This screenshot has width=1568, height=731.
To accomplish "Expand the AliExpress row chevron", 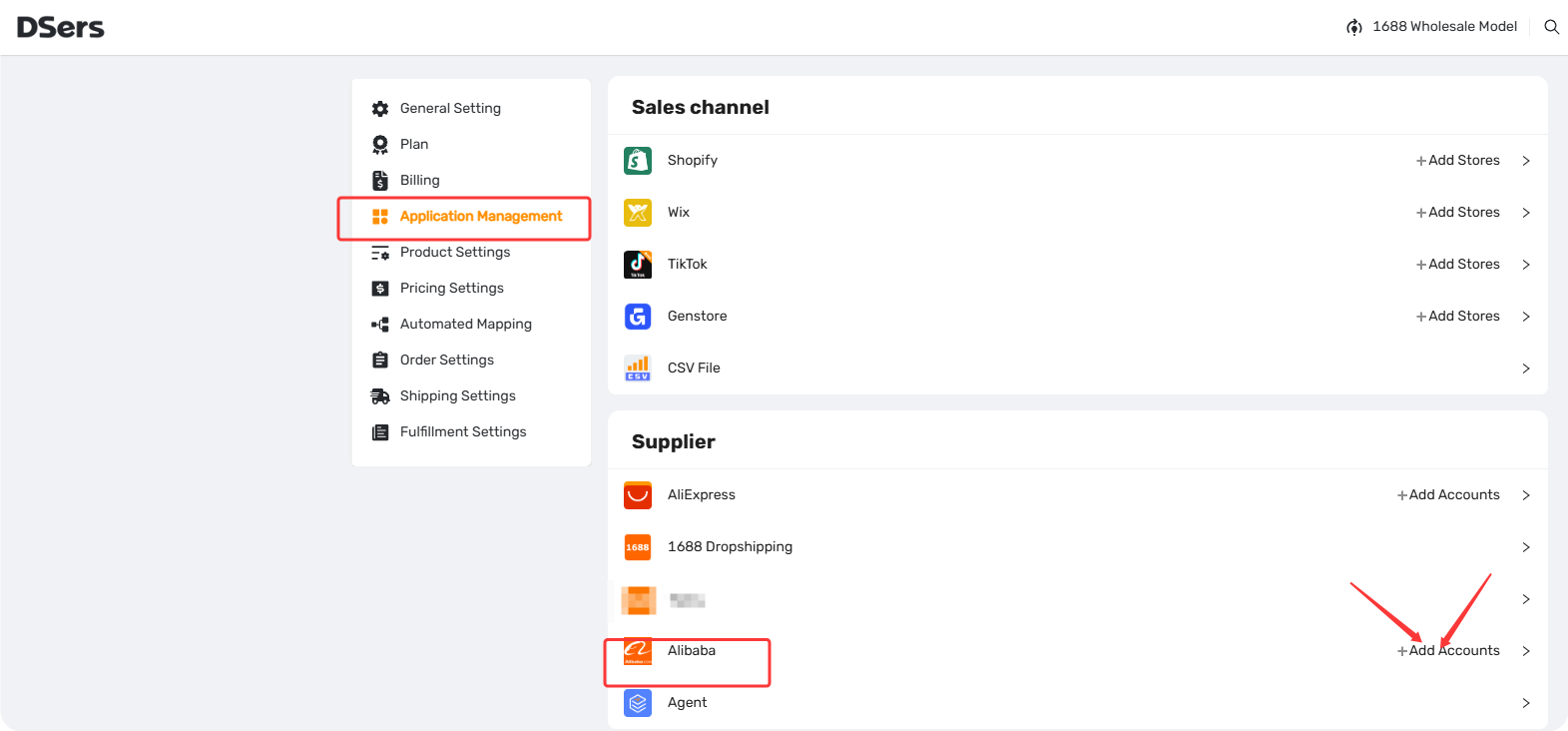I will [1526, 495].
